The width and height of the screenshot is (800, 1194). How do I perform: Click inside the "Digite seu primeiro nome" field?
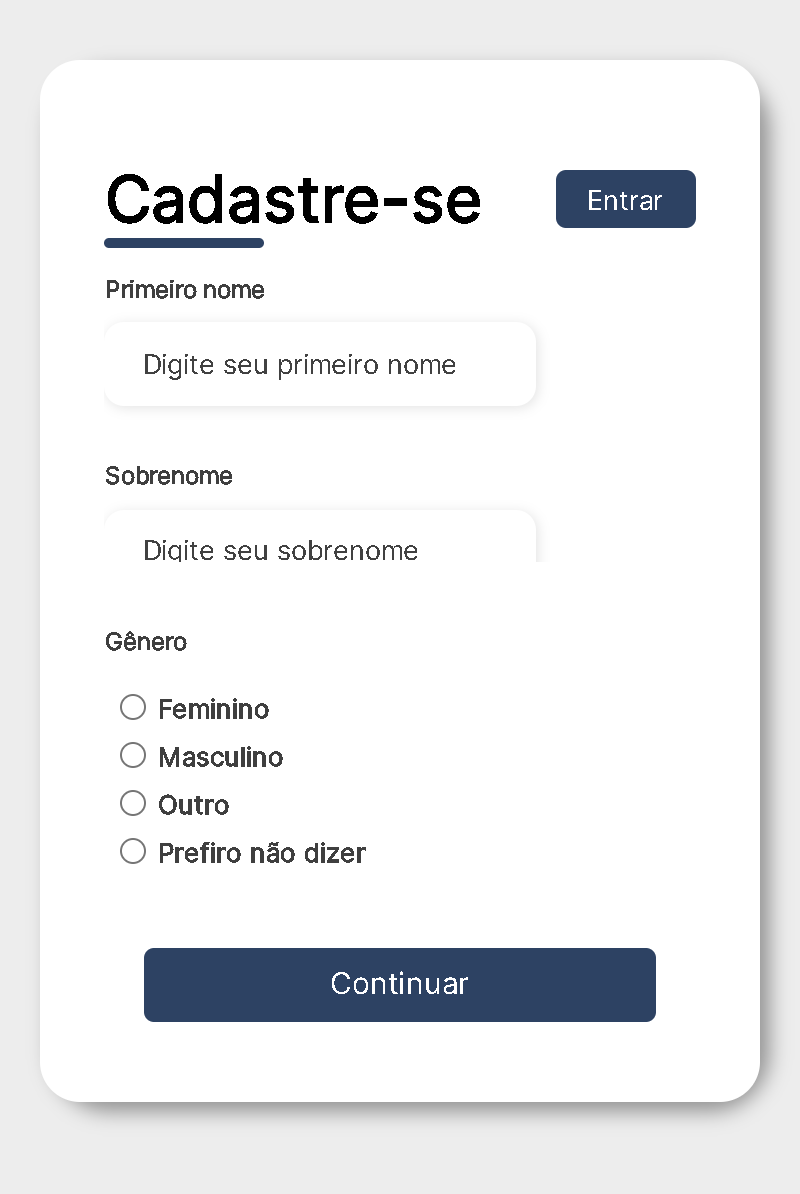(320, 364)
